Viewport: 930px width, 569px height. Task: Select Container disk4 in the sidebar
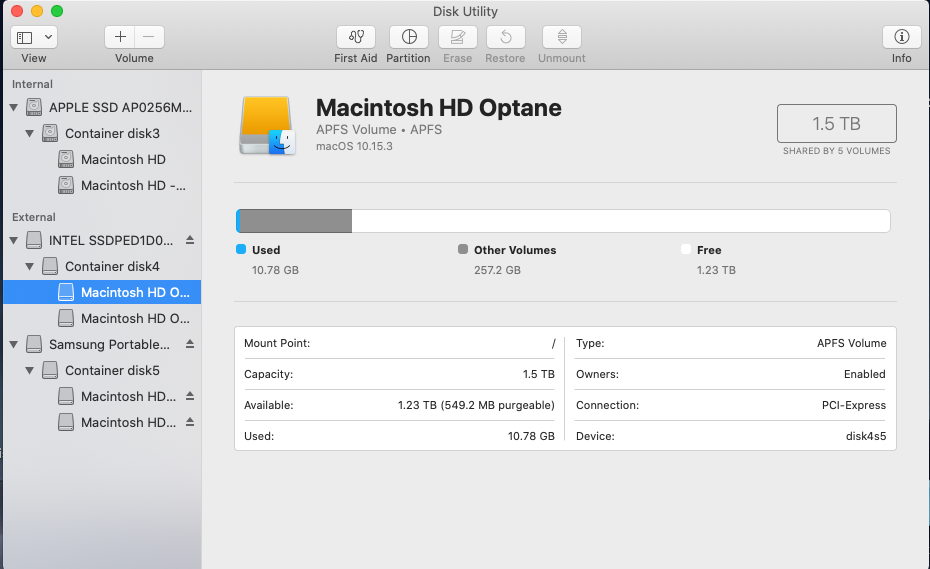[102, 266]
